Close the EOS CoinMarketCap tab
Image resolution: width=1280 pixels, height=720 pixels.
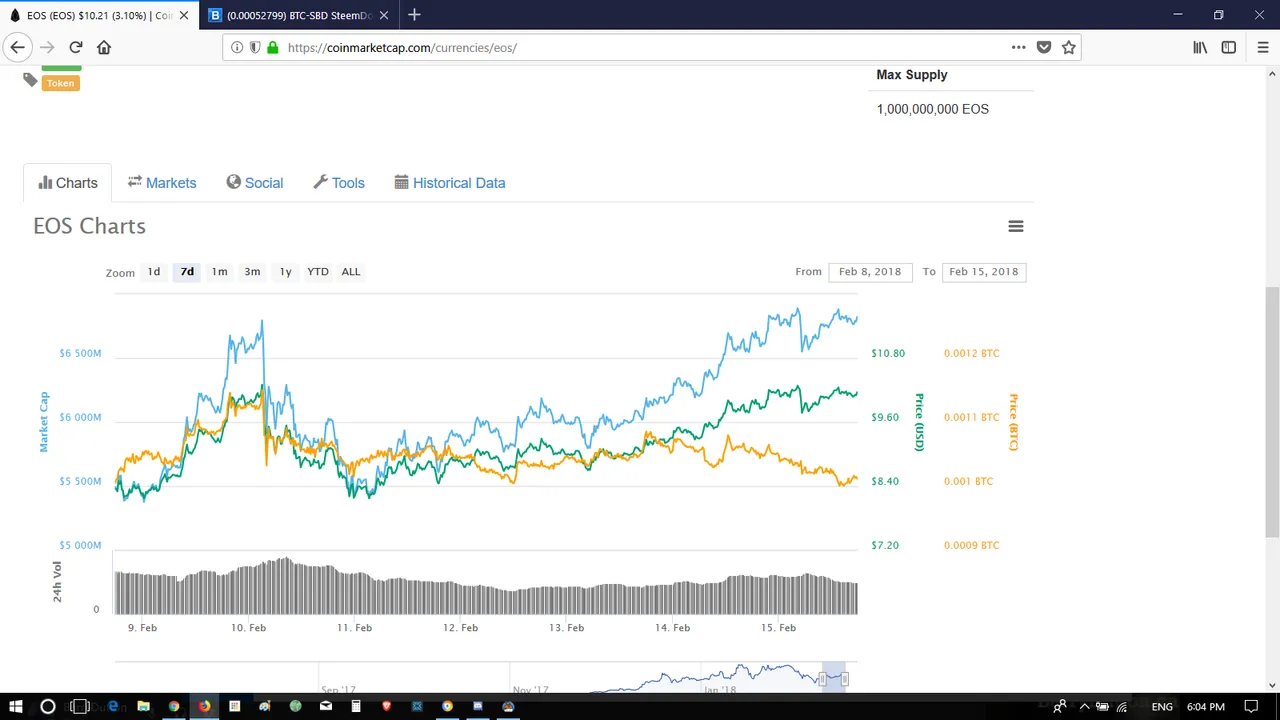184,15
